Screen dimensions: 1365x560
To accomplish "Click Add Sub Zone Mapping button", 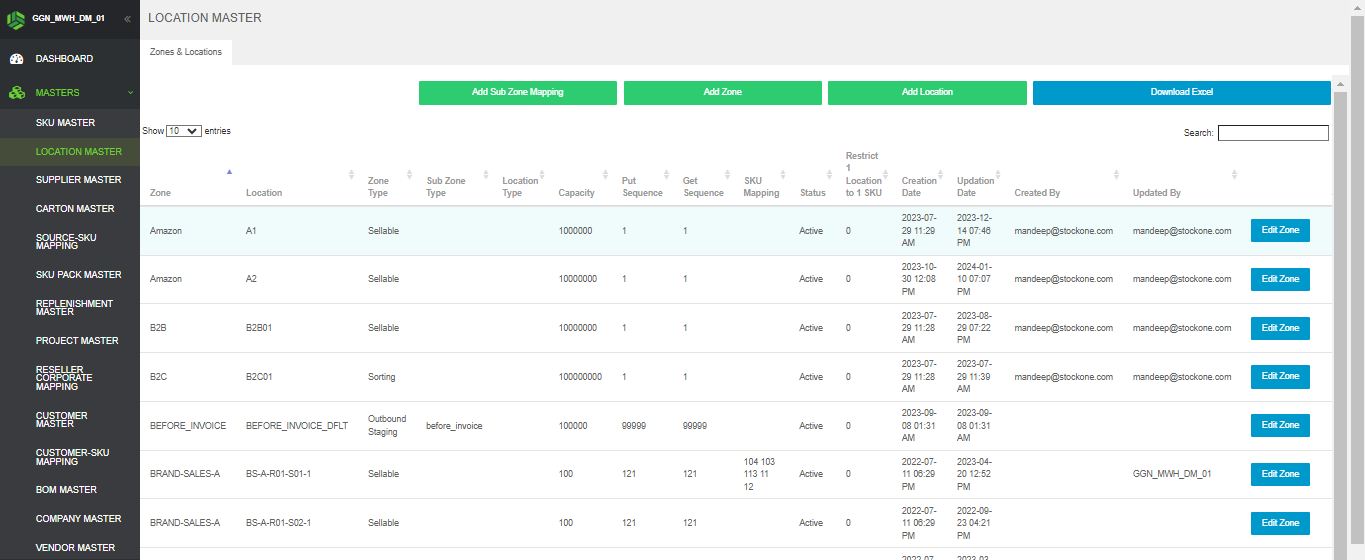I will pyautogui.click(x=517, y=93).
